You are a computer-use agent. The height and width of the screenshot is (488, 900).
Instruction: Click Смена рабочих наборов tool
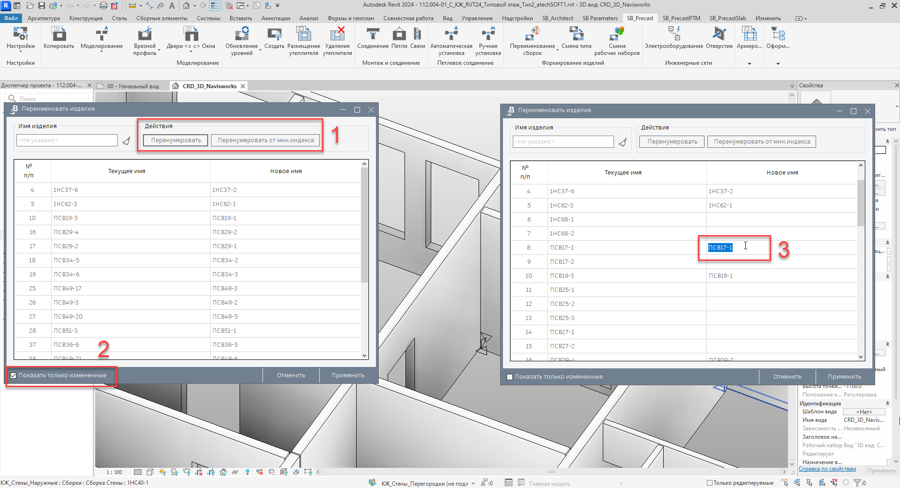tap(617, 41)
